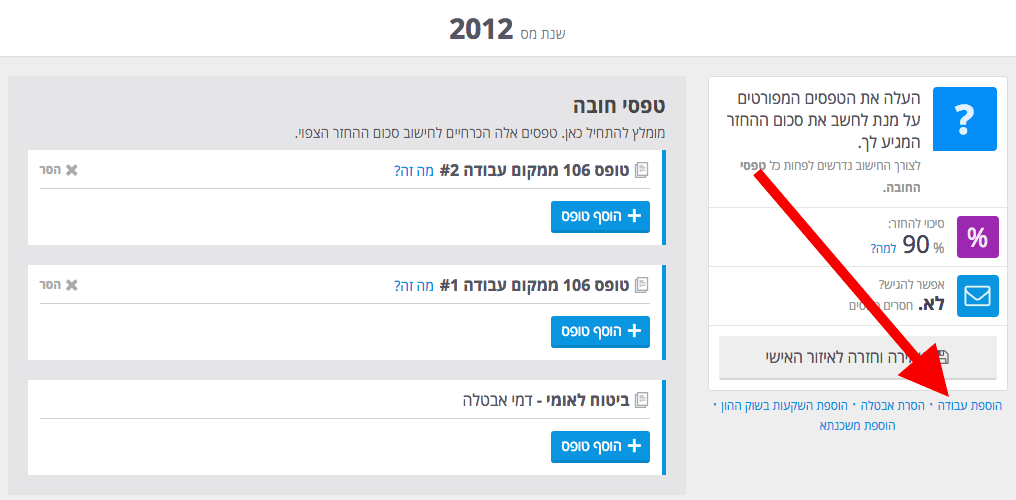Click the טפסי חובה section heading

(x=619, y=107)
